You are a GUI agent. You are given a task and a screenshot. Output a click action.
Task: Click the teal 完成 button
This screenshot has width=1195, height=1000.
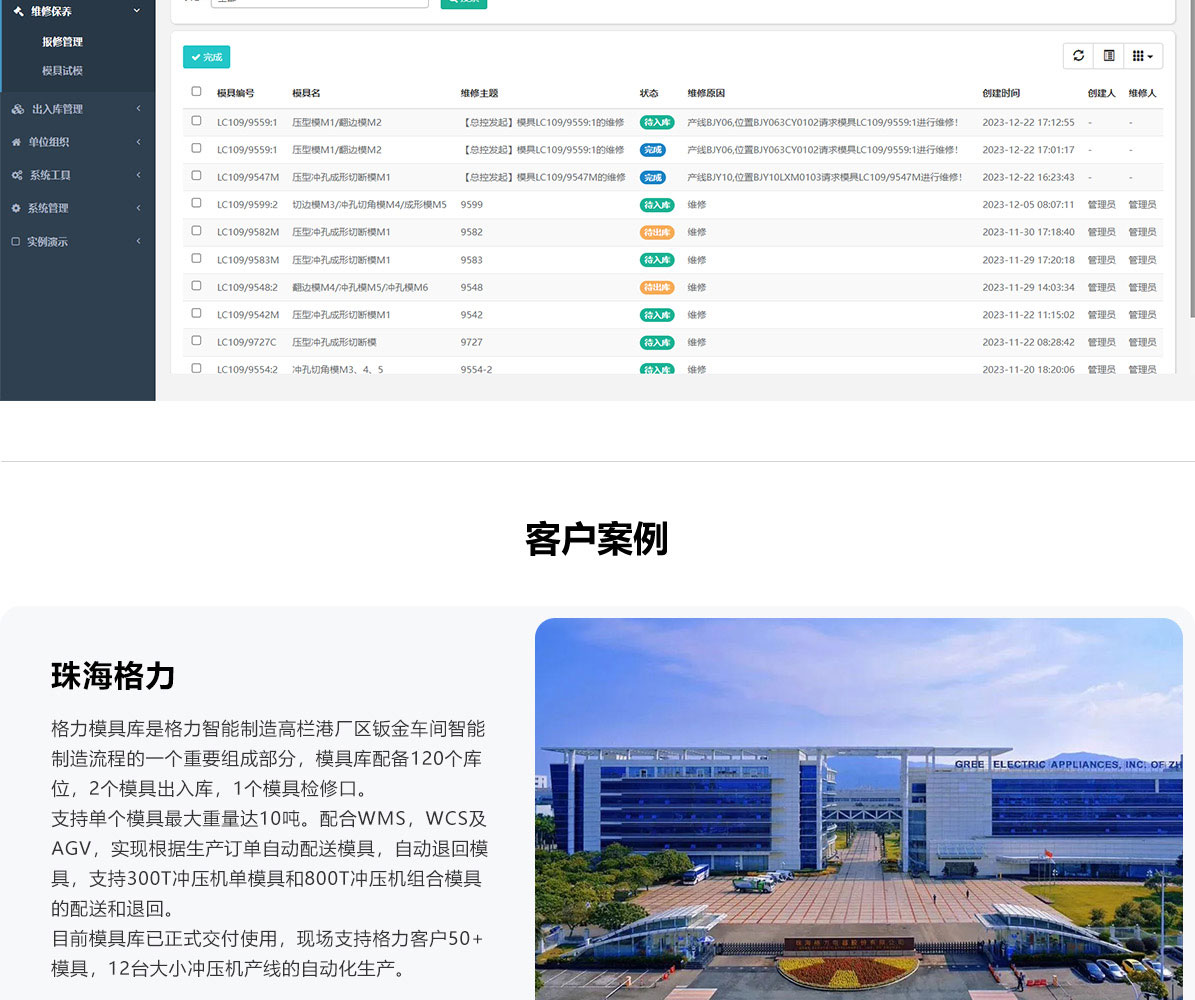[206, 57]
